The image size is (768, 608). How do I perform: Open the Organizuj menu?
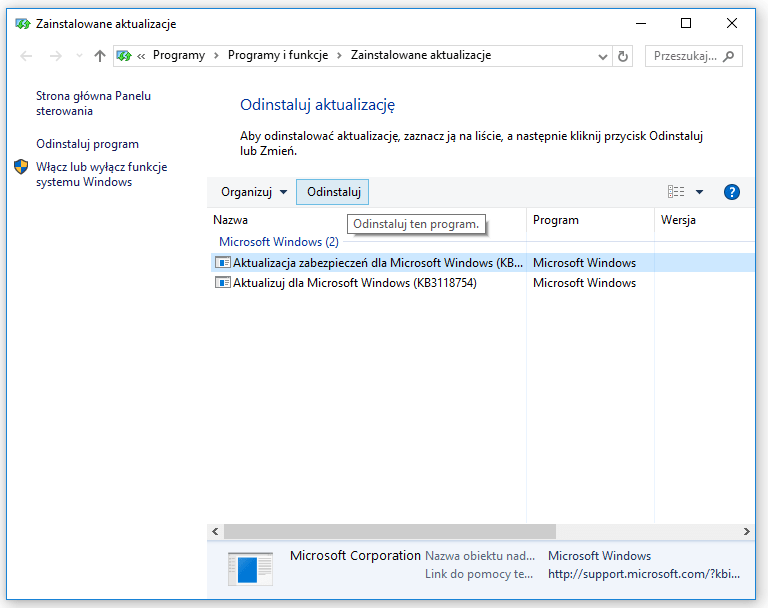(254, 192)
